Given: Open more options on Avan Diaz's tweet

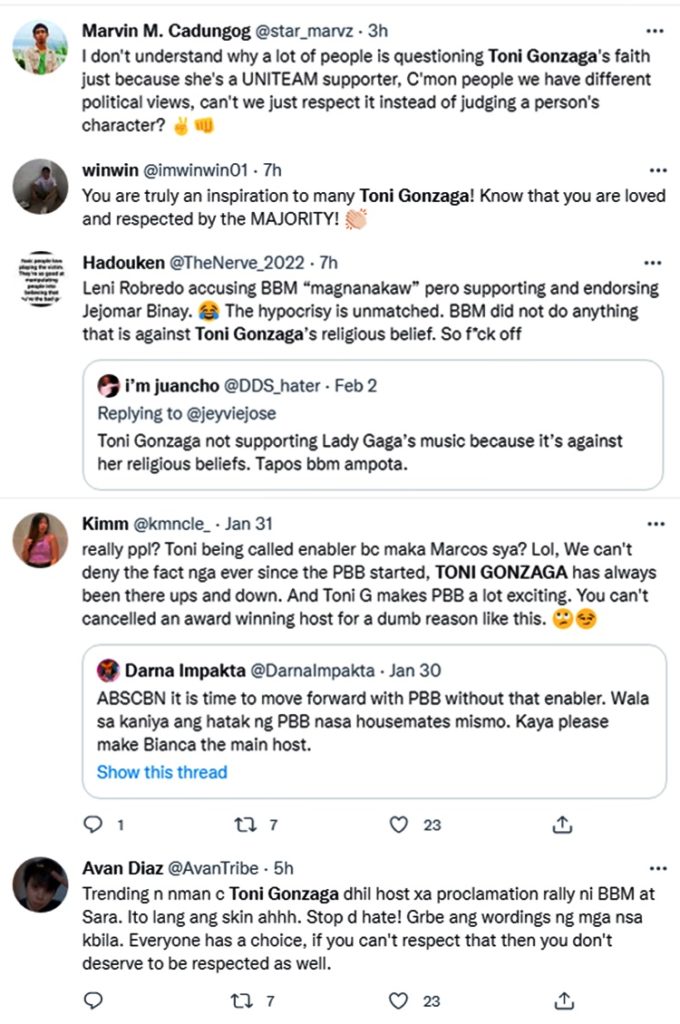Looking at the screenshot, I should click(x=655, y=868).
